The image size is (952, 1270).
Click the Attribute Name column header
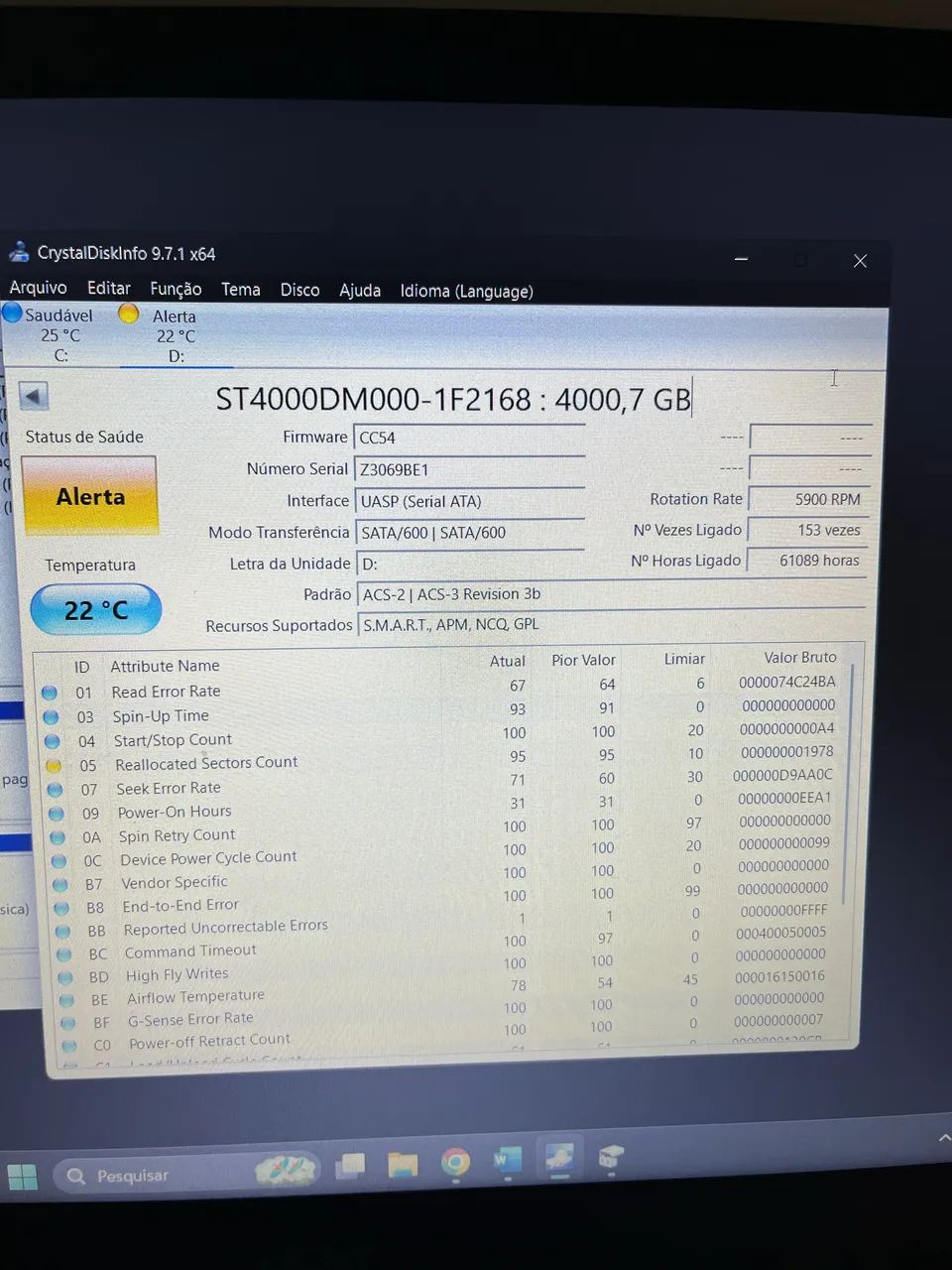(165, 666)
